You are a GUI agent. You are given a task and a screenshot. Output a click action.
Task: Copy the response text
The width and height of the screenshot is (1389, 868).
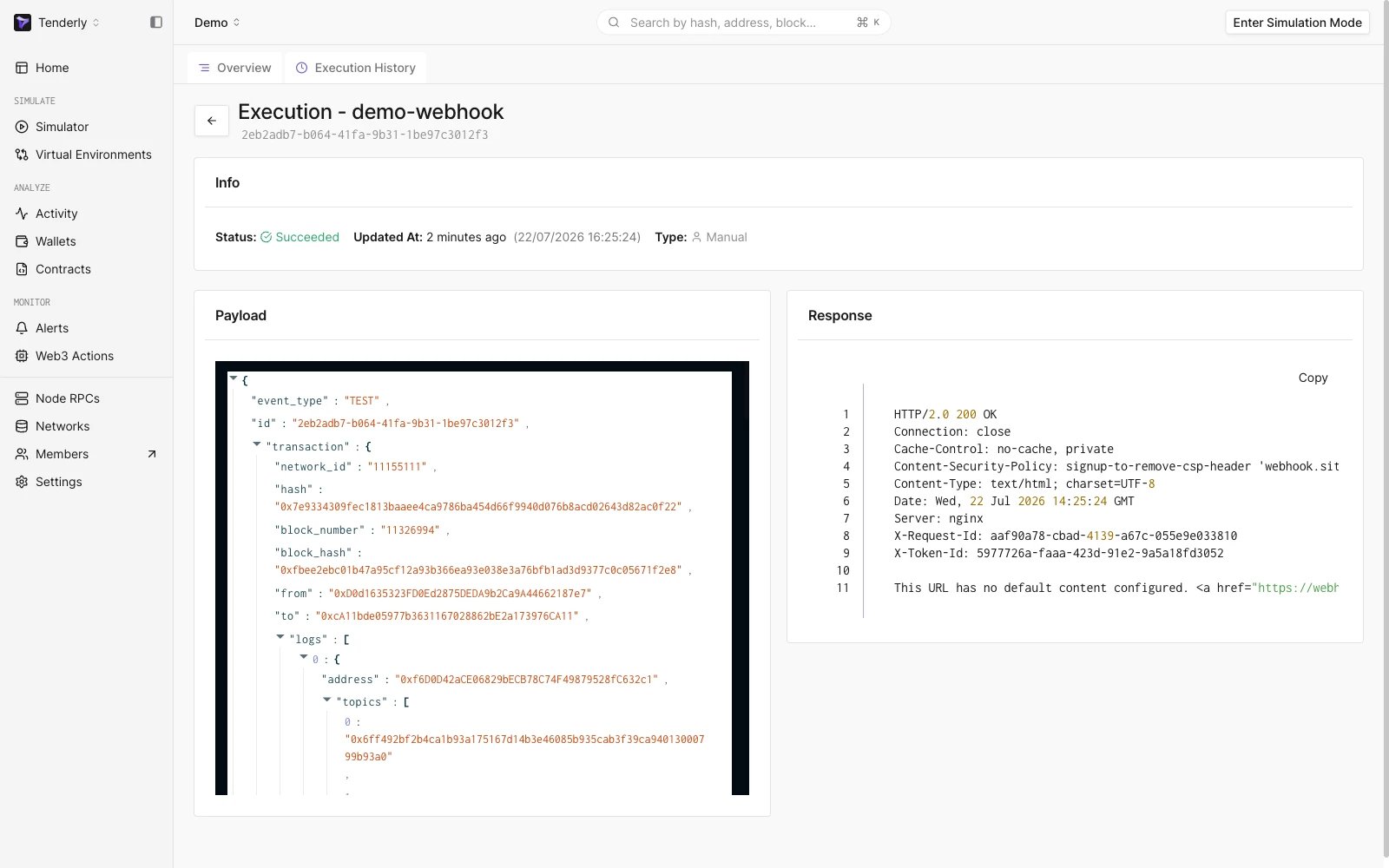click(x=1313, y=378)
